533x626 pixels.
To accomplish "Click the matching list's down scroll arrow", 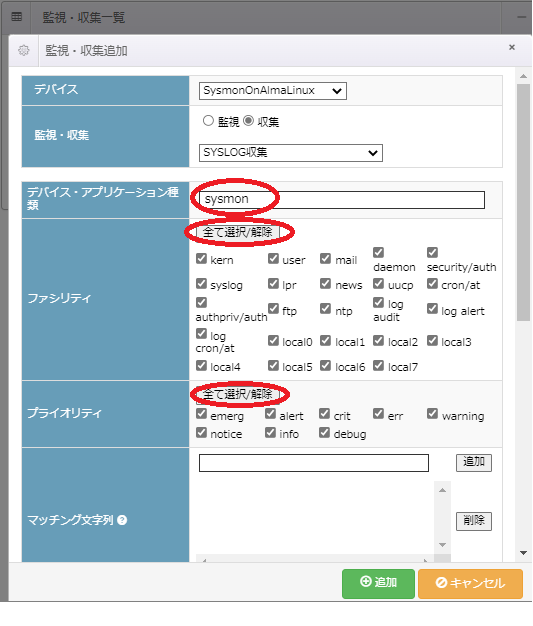I will (x=442, y=545).
